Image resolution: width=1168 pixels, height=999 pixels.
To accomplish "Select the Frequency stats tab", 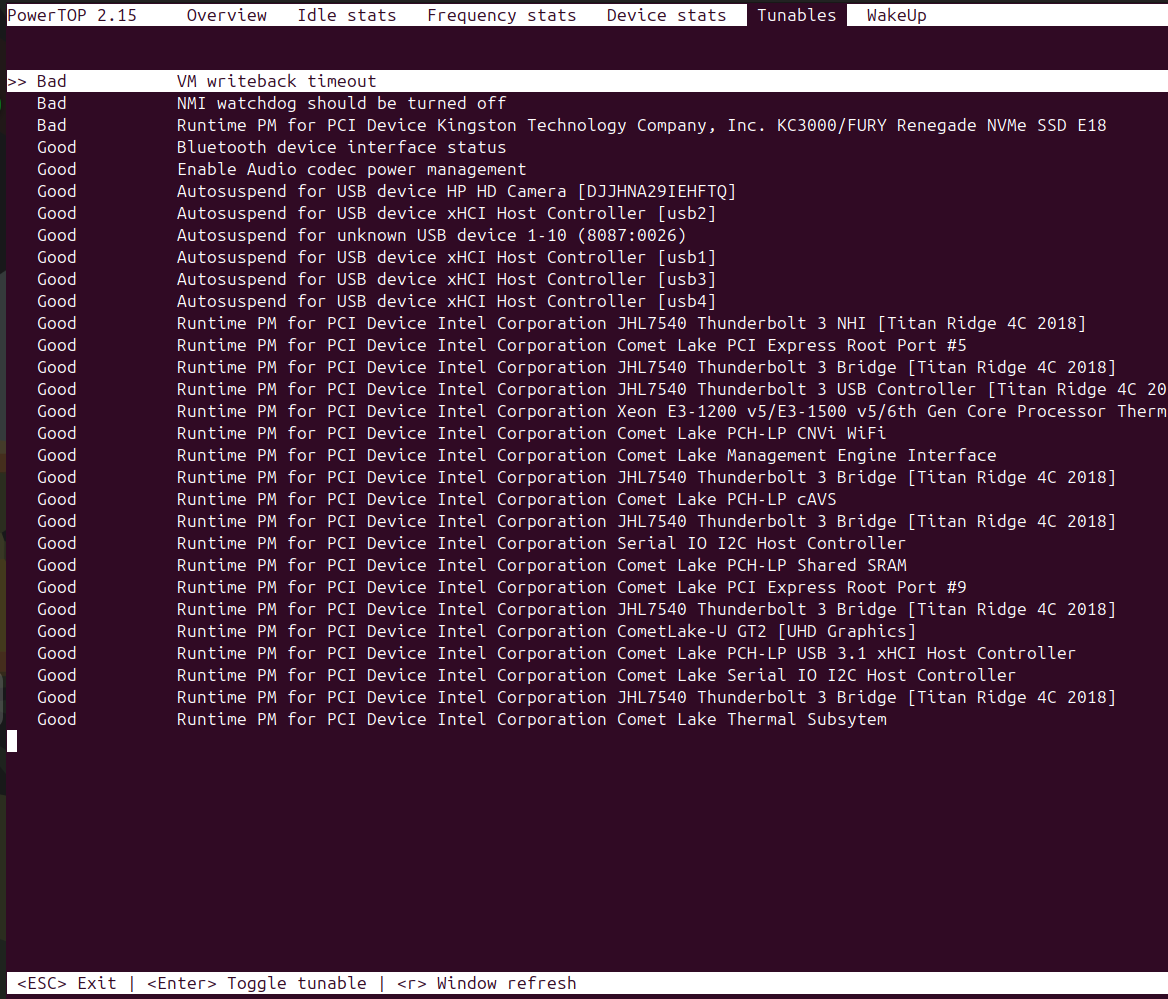I will point(501,15).
